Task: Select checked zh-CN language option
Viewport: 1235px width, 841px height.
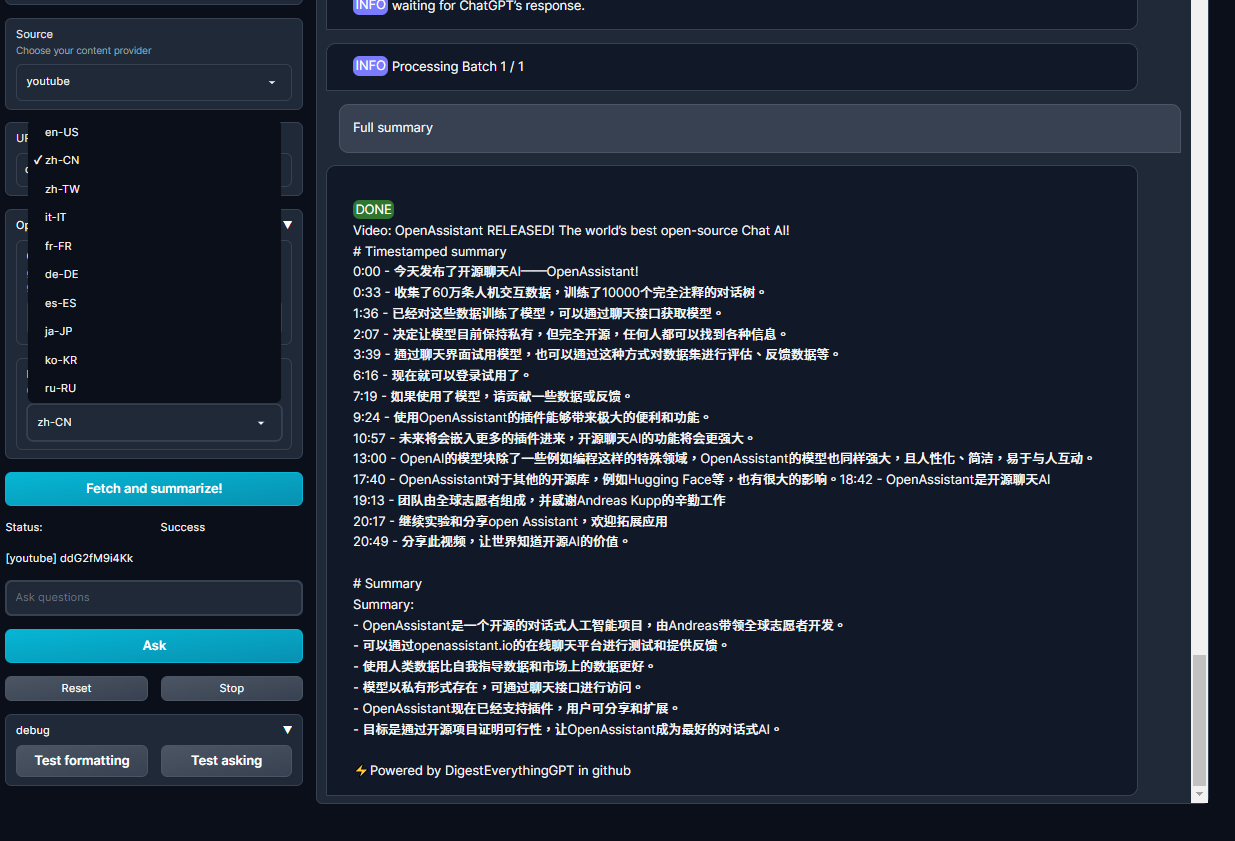Action: coord(154,160)
